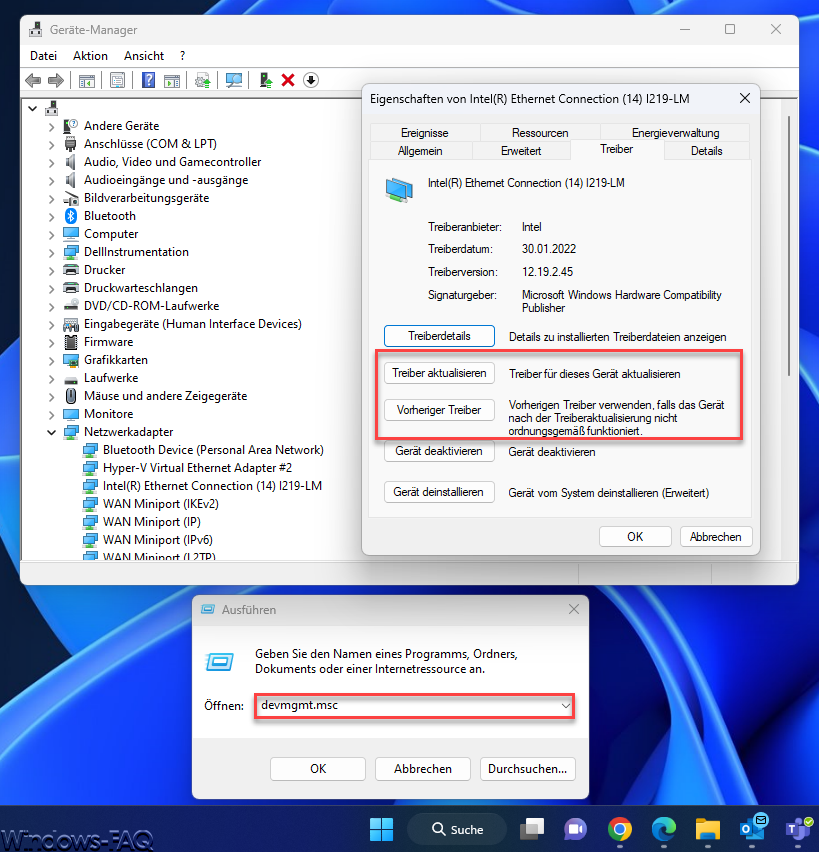Select WAN Miniport (IPv6)
819x852 pixels.
coord(158,540)
